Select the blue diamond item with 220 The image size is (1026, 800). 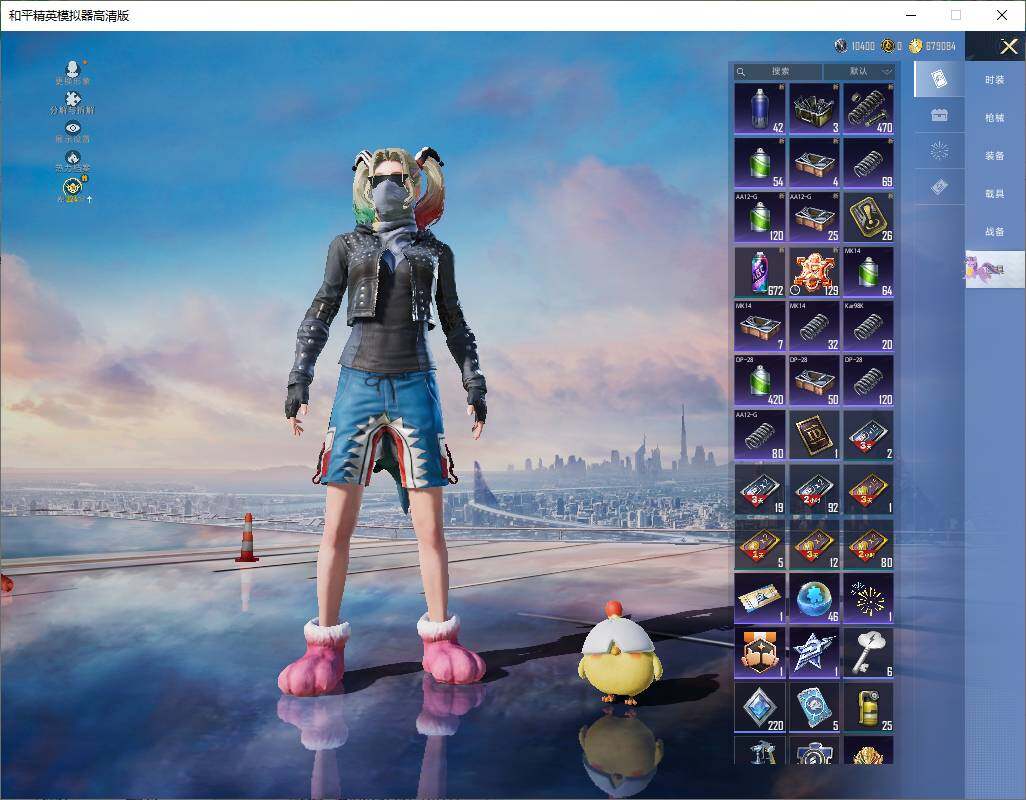(760, 707)
